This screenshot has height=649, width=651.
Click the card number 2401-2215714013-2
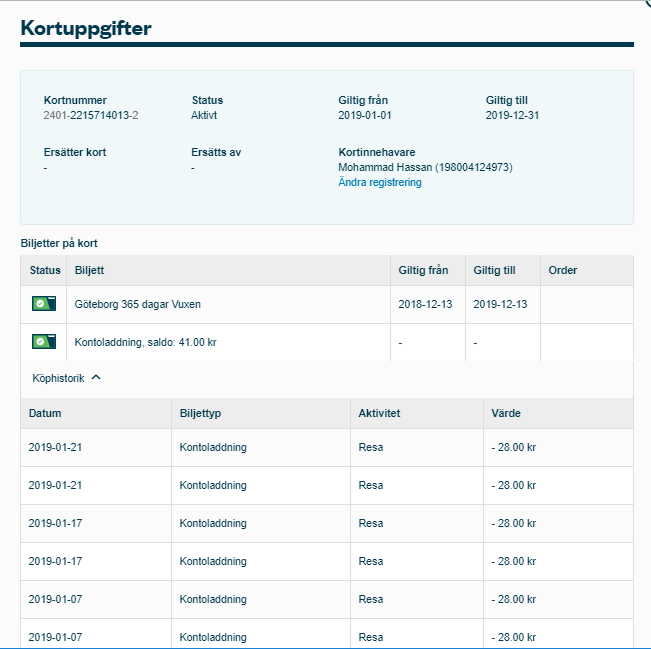click(91, 115)
